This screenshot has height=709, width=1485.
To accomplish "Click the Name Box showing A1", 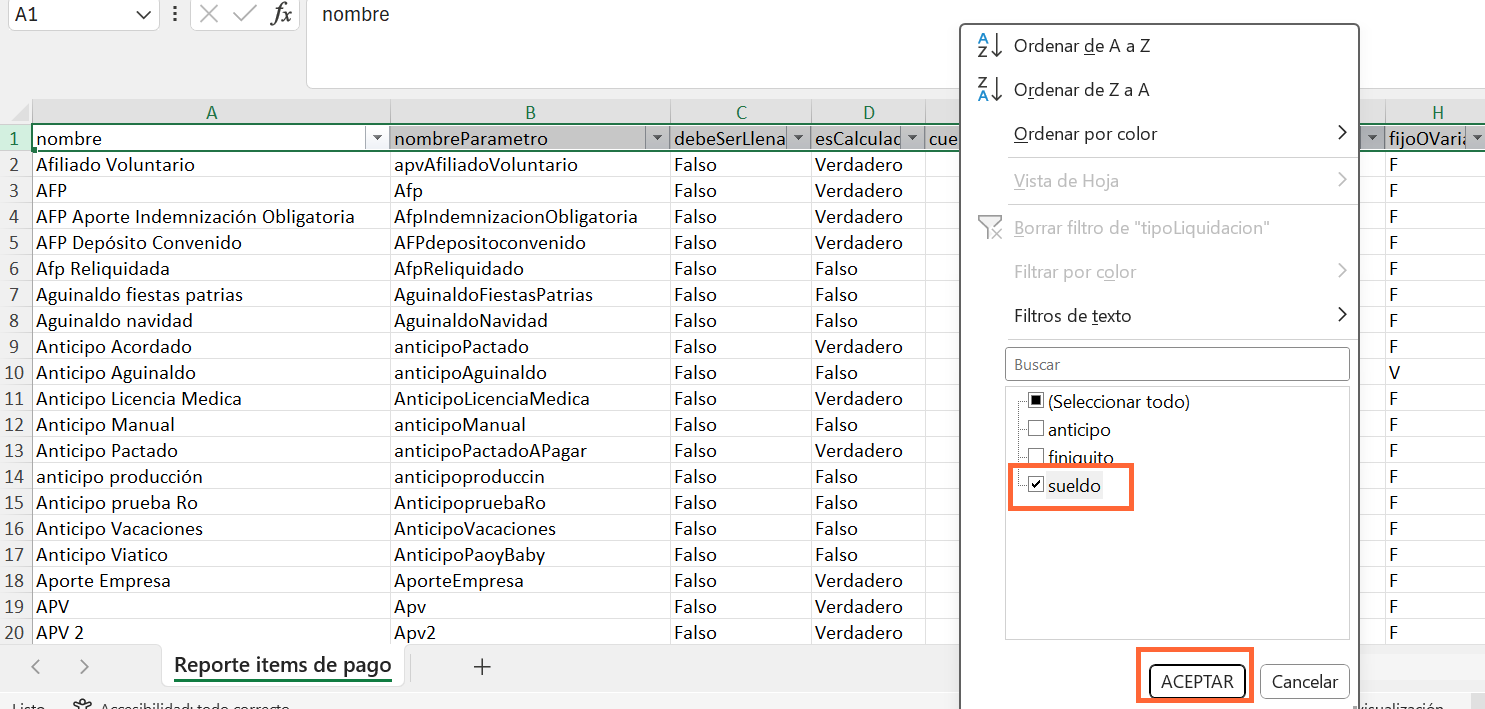I will 68,15.
